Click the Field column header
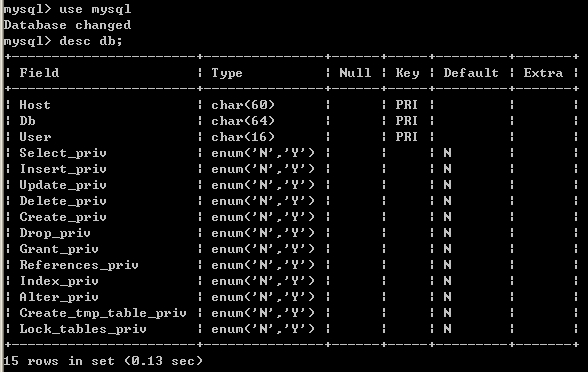Image resolution: width=588 pixels, height=372 pixels. coord(39,73)
